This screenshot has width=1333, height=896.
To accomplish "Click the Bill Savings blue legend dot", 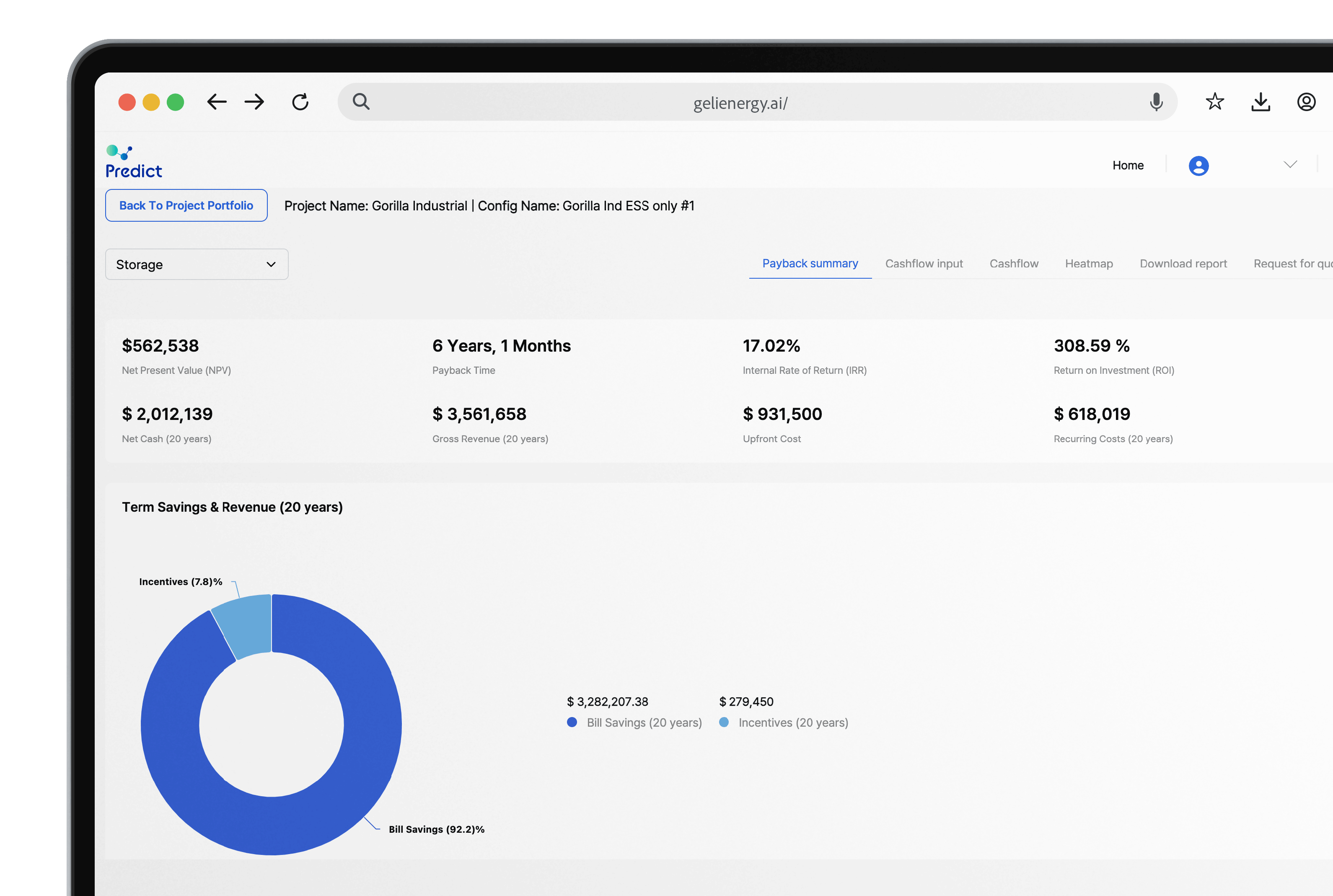I will pyautogui.click(x=572, y=722).
